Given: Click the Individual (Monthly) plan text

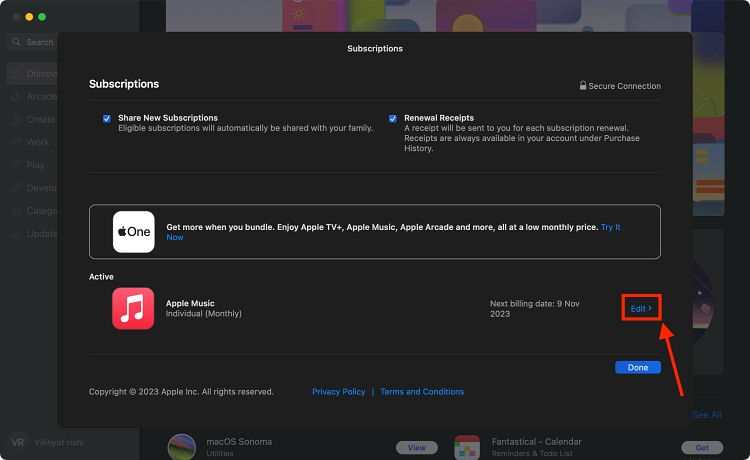Looking at the screenshot, I should [203, 314].
